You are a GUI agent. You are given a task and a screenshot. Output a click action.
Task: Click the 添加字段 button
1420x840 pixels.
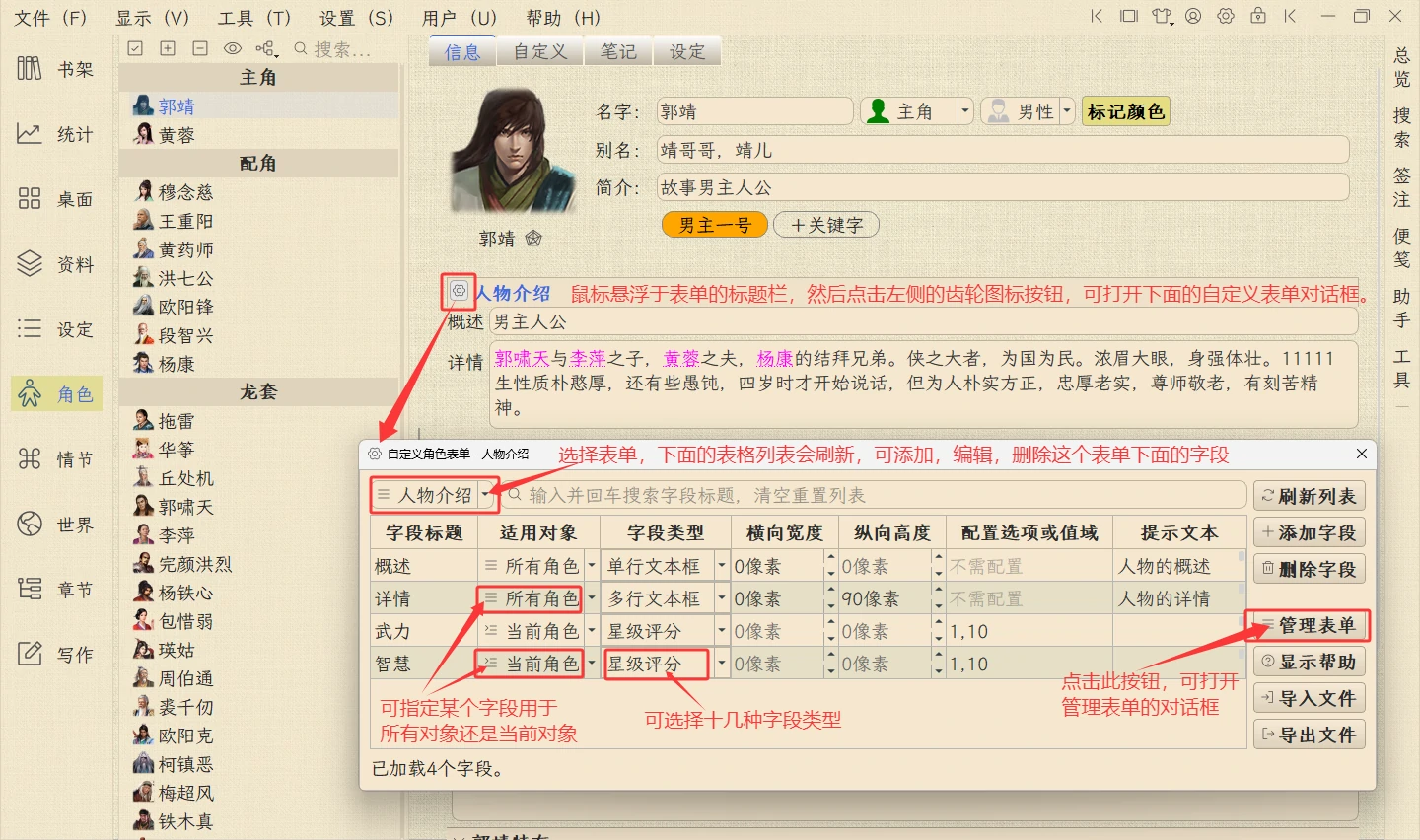click(1309, 533)
